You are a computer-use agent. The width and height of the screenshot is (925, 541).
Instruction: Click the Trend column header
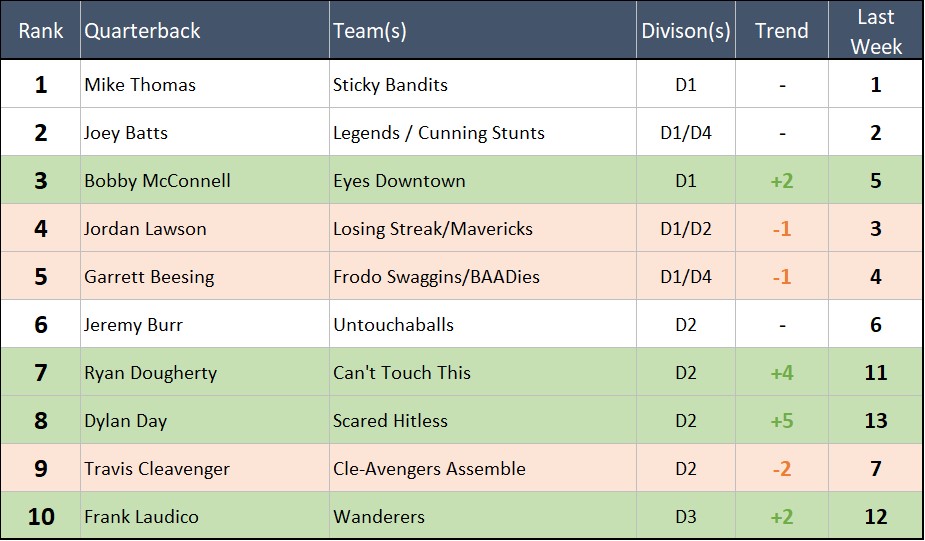(x=781, y=31)
